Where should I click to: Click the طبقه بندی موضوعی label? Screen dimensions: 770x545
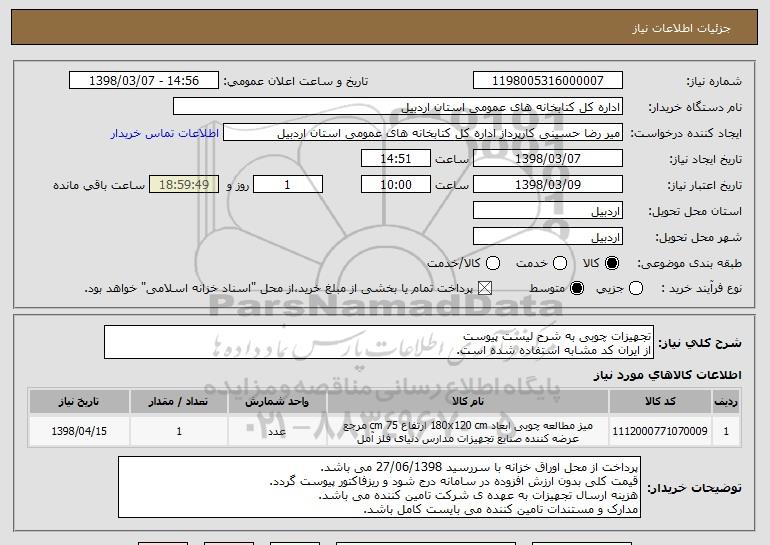(689, 264)
